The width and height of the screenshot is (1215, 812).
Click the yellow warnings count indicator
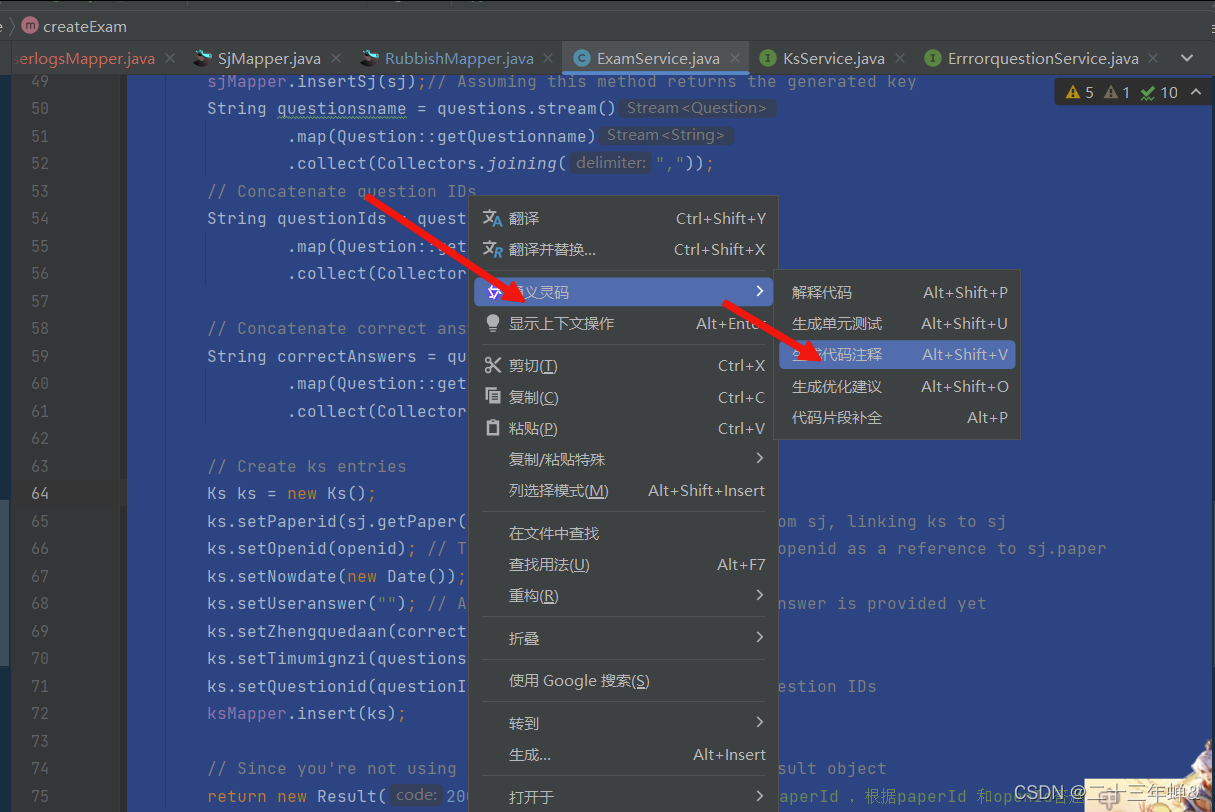click(1080, 92)
